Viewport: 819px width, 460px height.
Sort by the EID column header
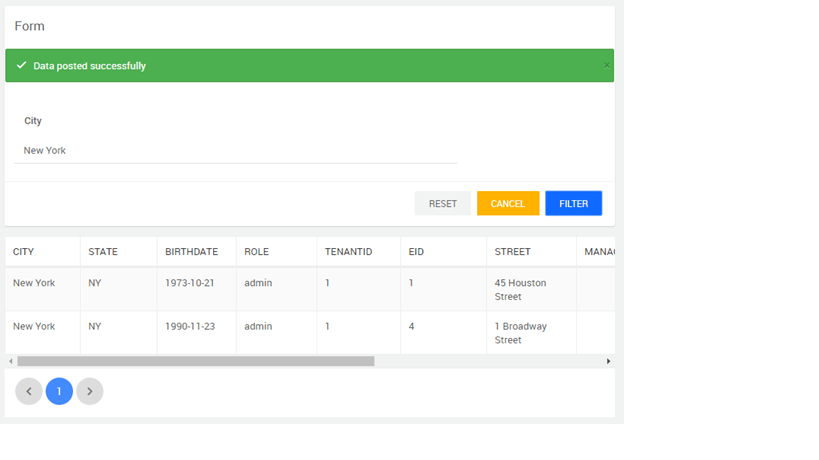coord(417,252)
